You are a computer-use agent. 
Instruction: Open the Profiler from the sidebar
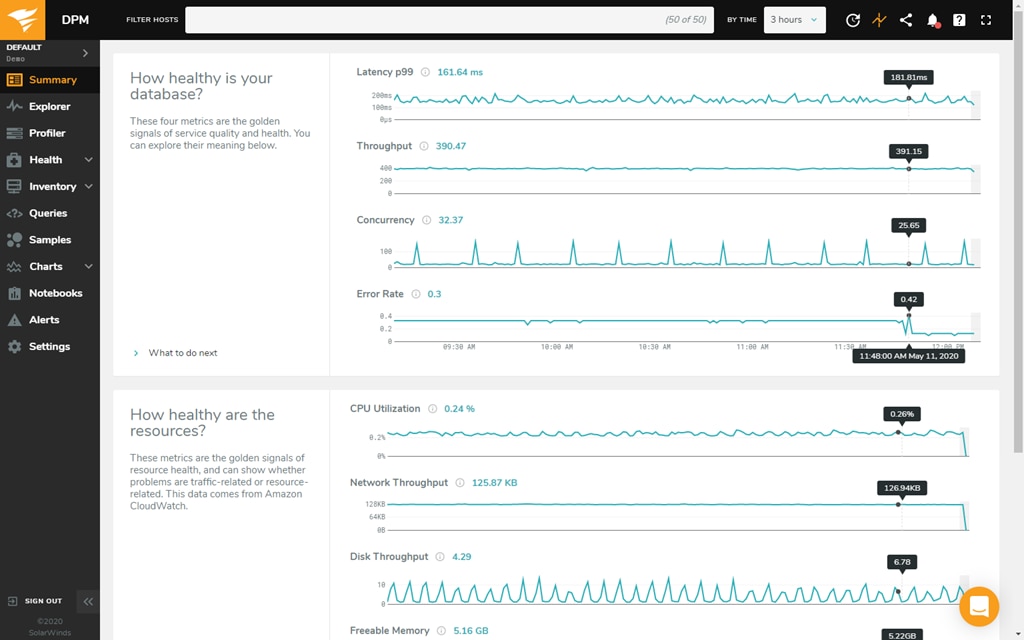pyautogui.click(x=50, y=133)
